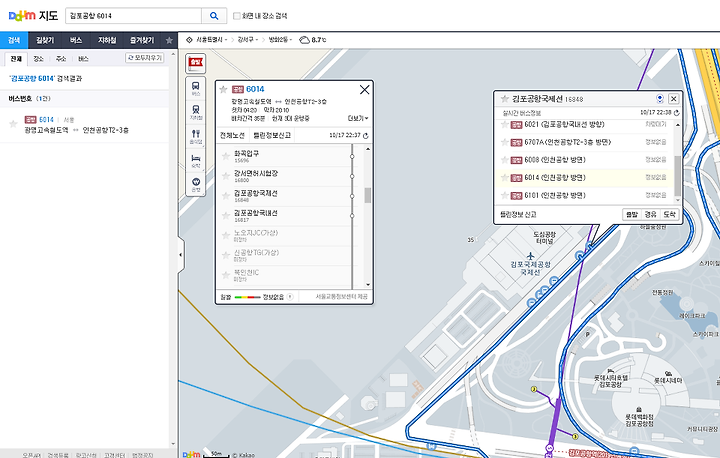Click the blue roadview pin in stop popup
720x458 pixels.
coord(660,99)
